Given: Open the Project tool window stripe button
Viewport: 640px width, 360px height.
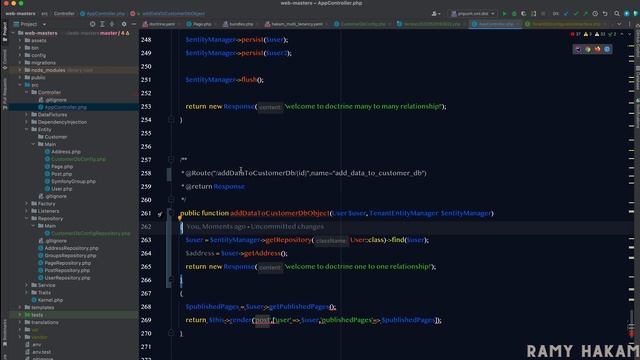Looking at the screenshot, I should point(4,32).
